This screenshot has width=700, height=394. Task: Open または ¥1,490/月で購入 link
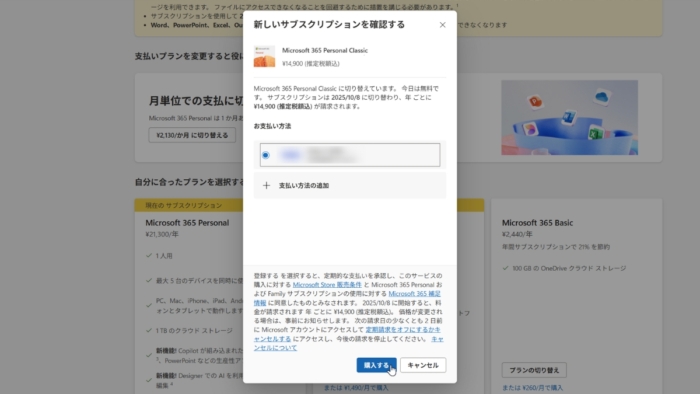(356, 388)
